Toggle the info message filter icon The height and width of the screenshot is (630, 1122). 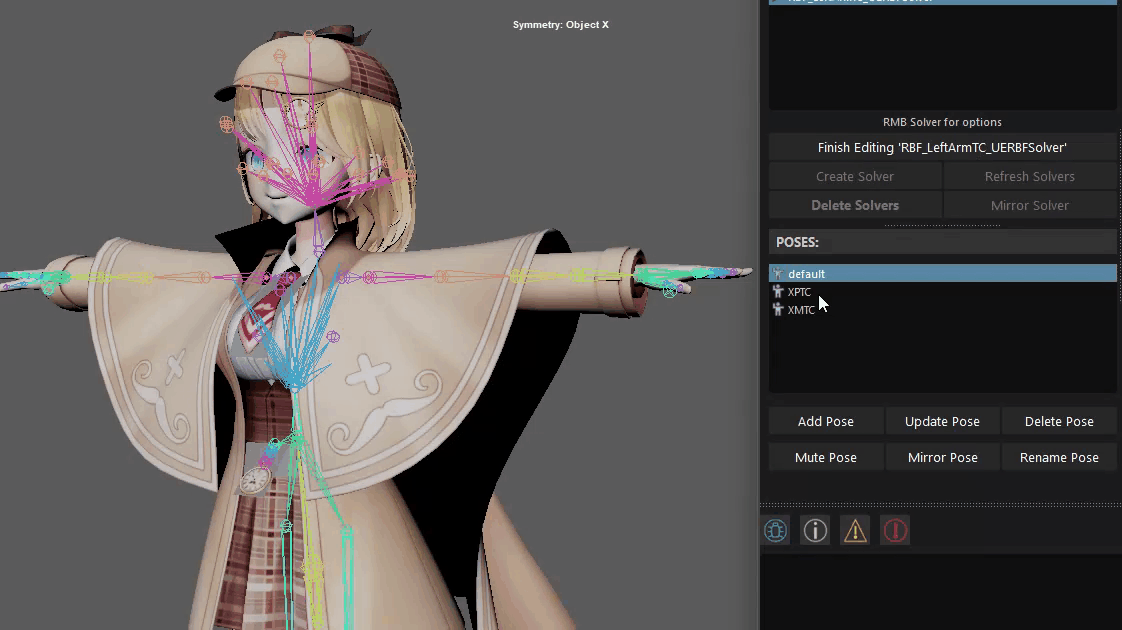(815, 530)
